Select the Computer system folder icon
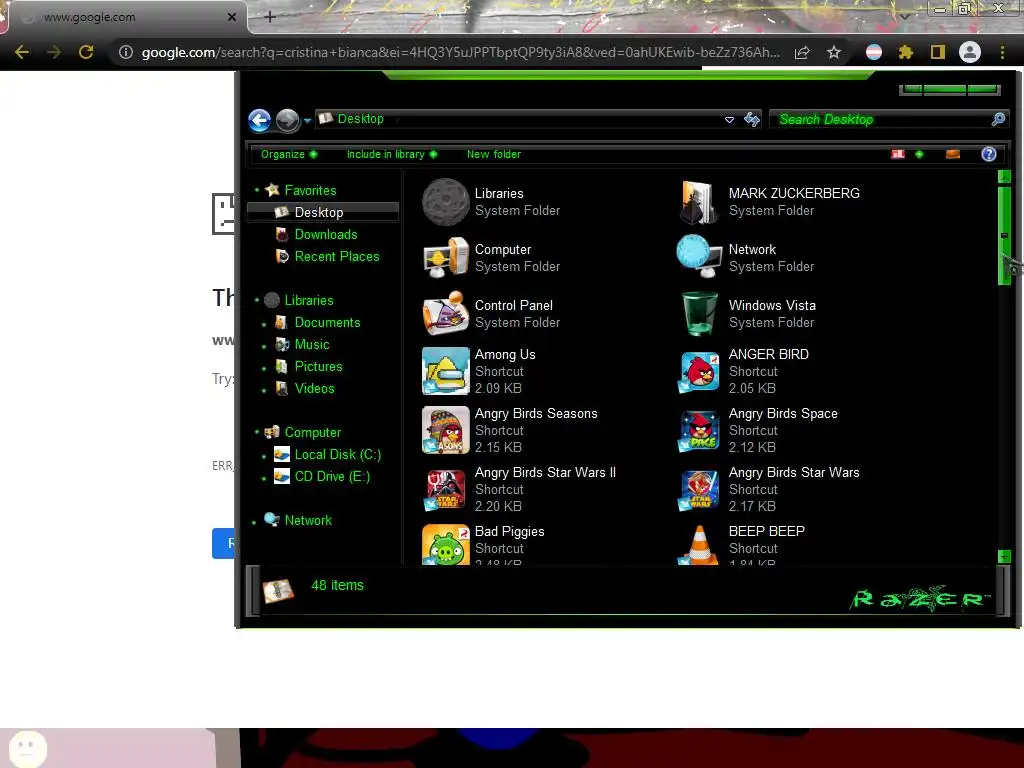1024x768 pixels. (445, 257)
